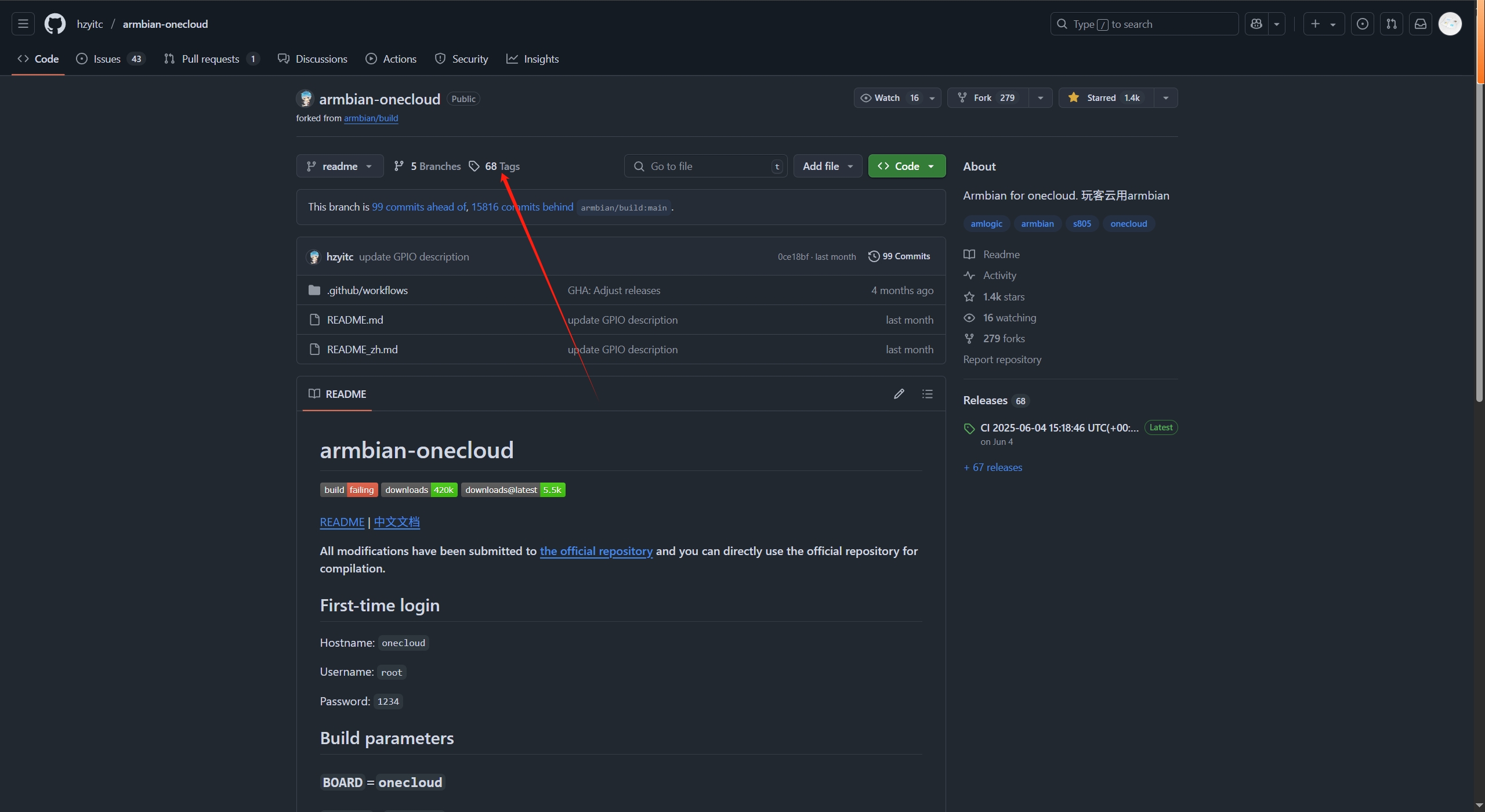The width and height of the screenshot is (1485, 812).
Task: View the 279 forks link
Action: tap(994, 338)
